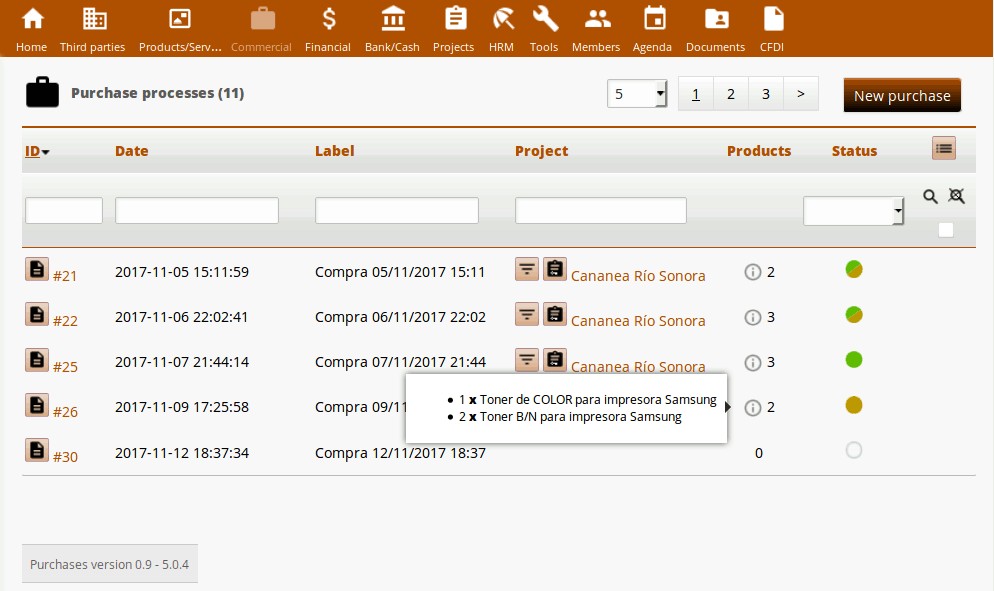The image size is (994, 591).
Task: Open the document icon for purchase #21
Action: click(36, 268)
